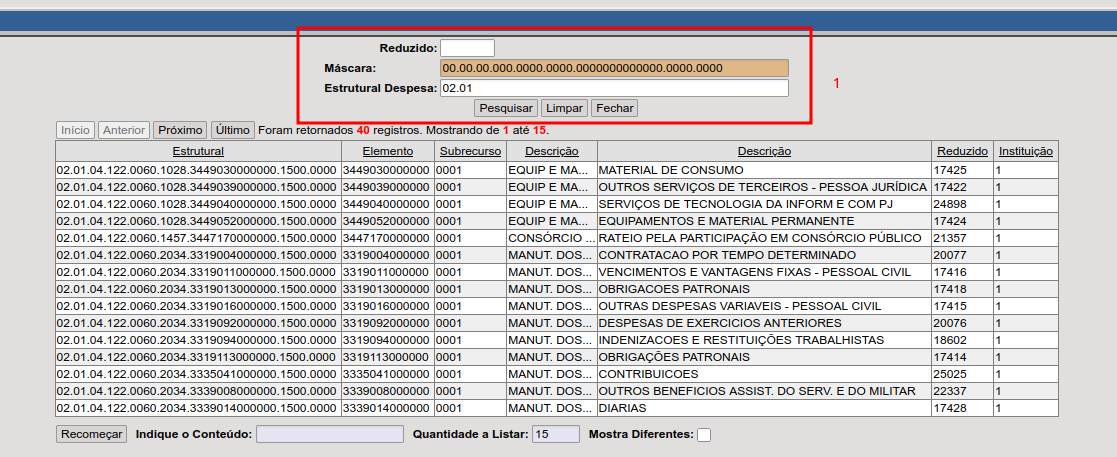Focus the Indique o Conteúdo field
The height and width of the screenshot is (457, 1117).
[x=329, y=434]
